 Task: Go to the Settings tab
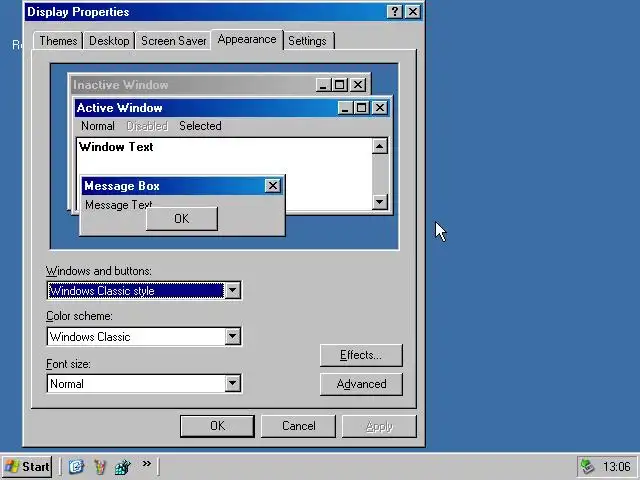[x=307, y=41]
